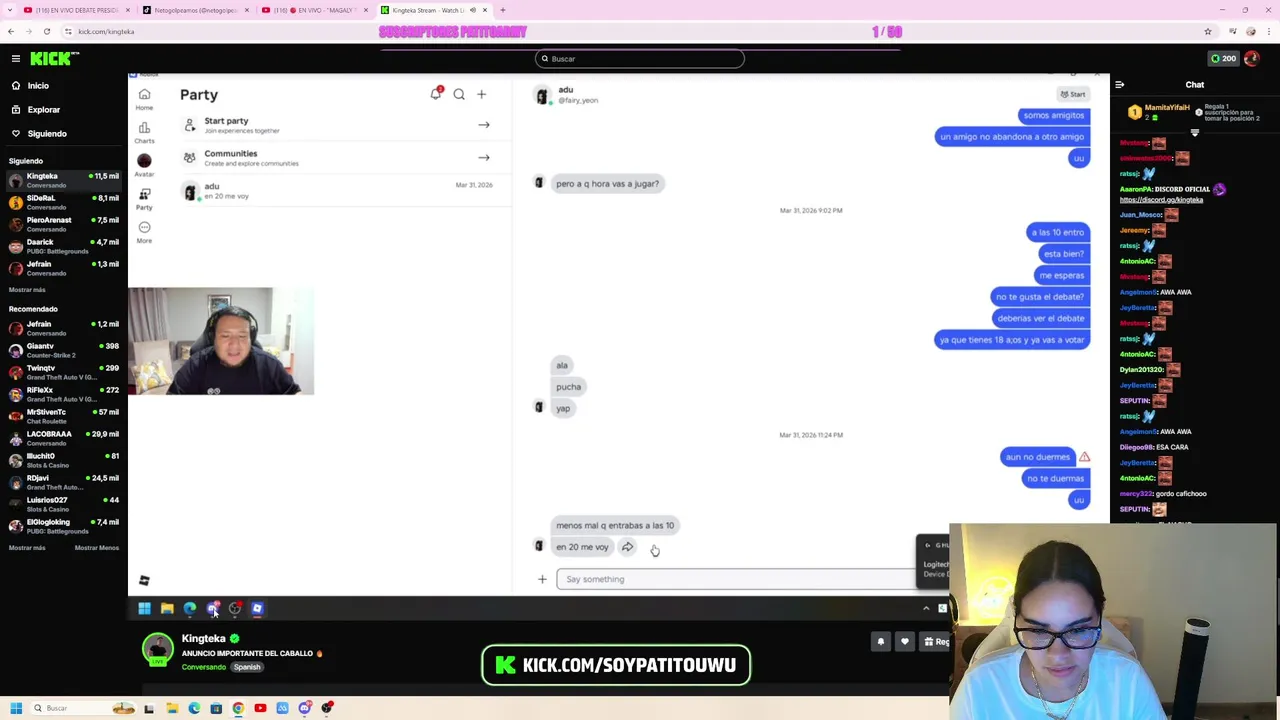
Task: Toggle stream notifications bell
Action: click(x=881, y=642)
